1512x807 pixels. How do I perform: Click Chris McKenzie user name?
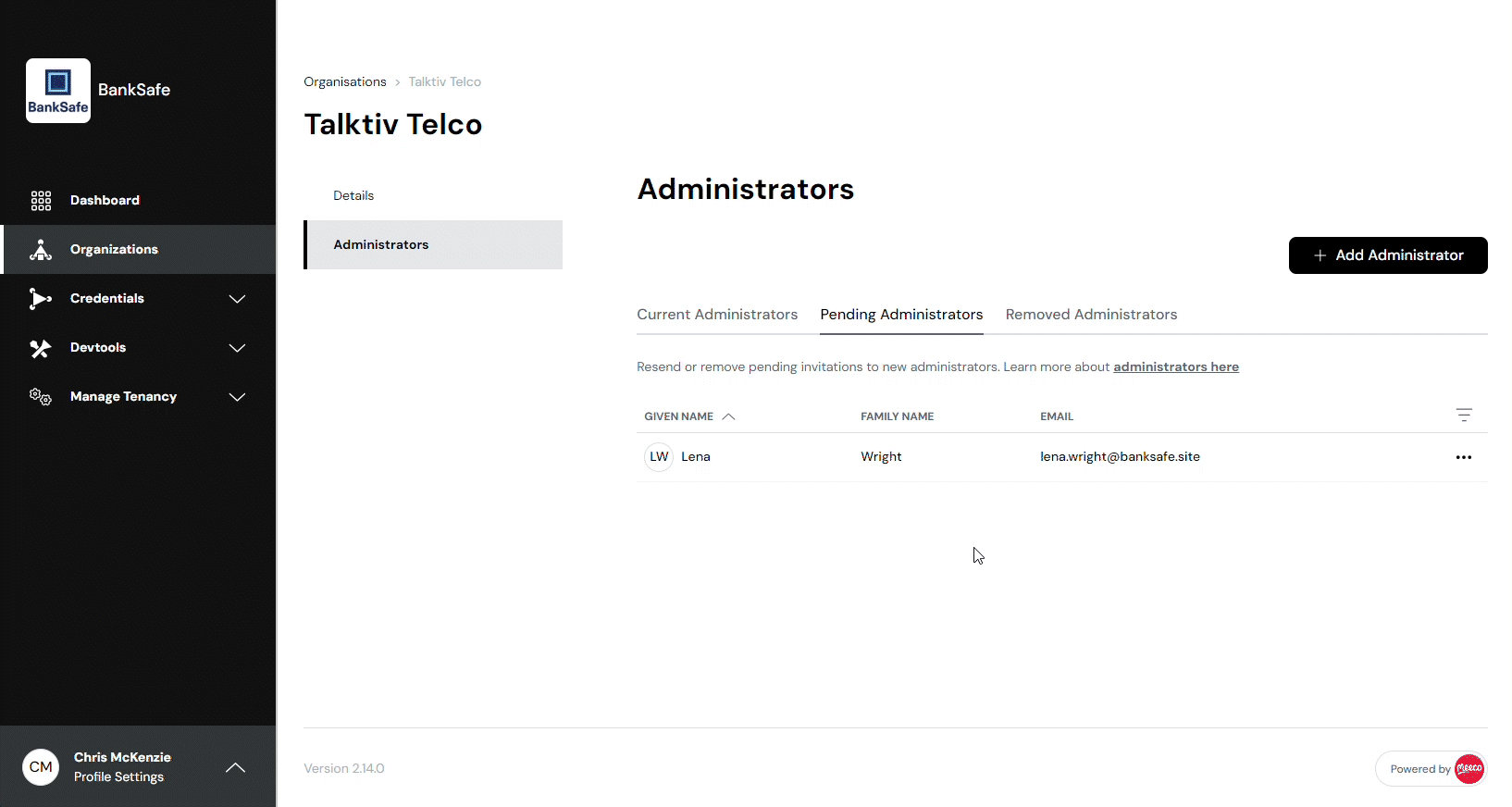pos(122,757)
